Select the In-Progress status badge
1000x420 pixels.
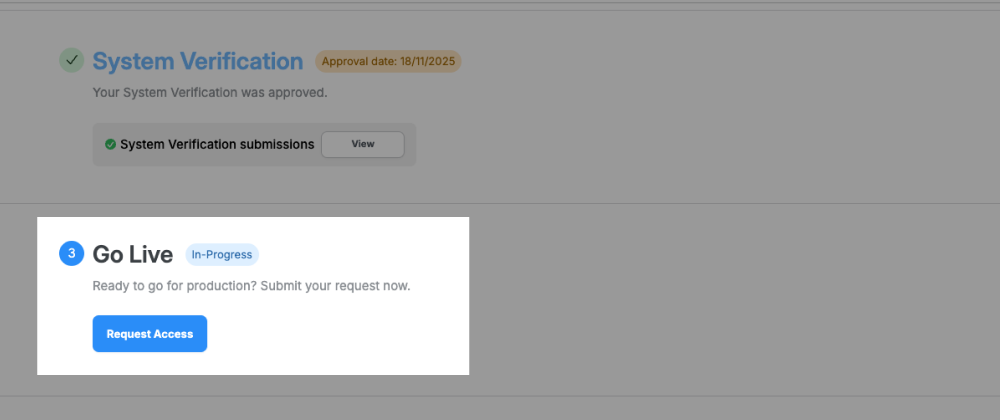[x=222, y=254]
